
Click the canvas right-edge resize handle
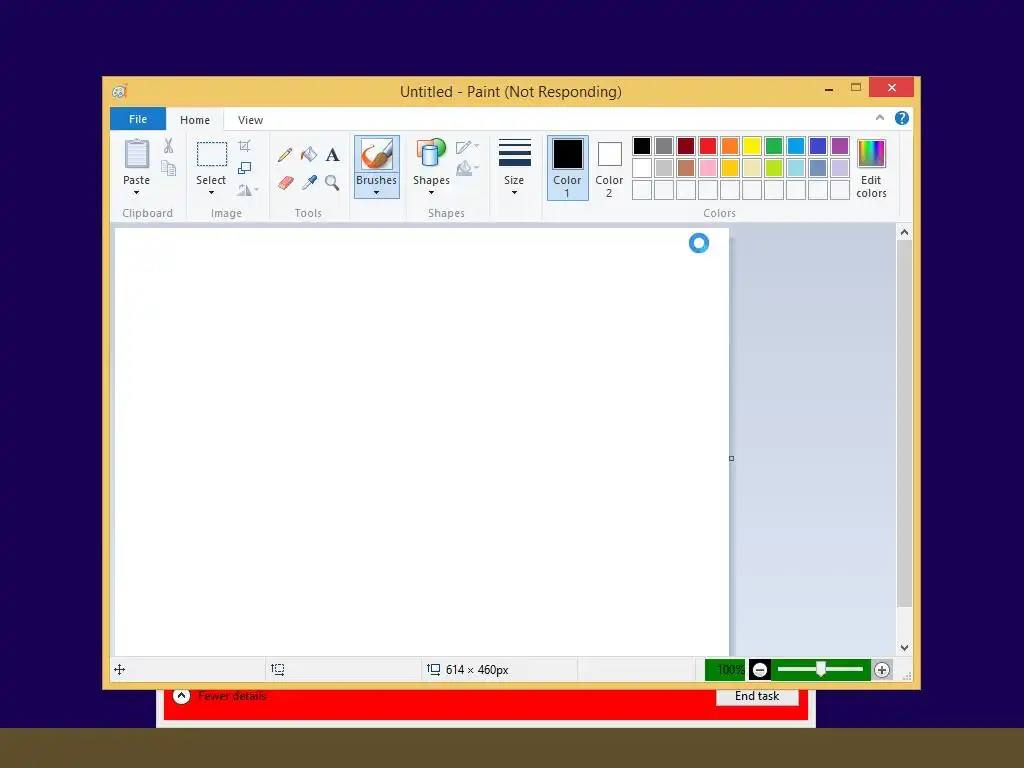tap(731, 458)
